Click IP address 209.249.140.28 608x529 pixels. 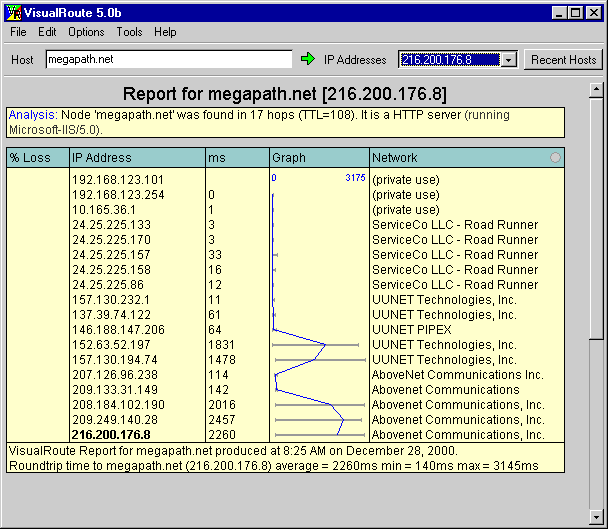[115, 420]
